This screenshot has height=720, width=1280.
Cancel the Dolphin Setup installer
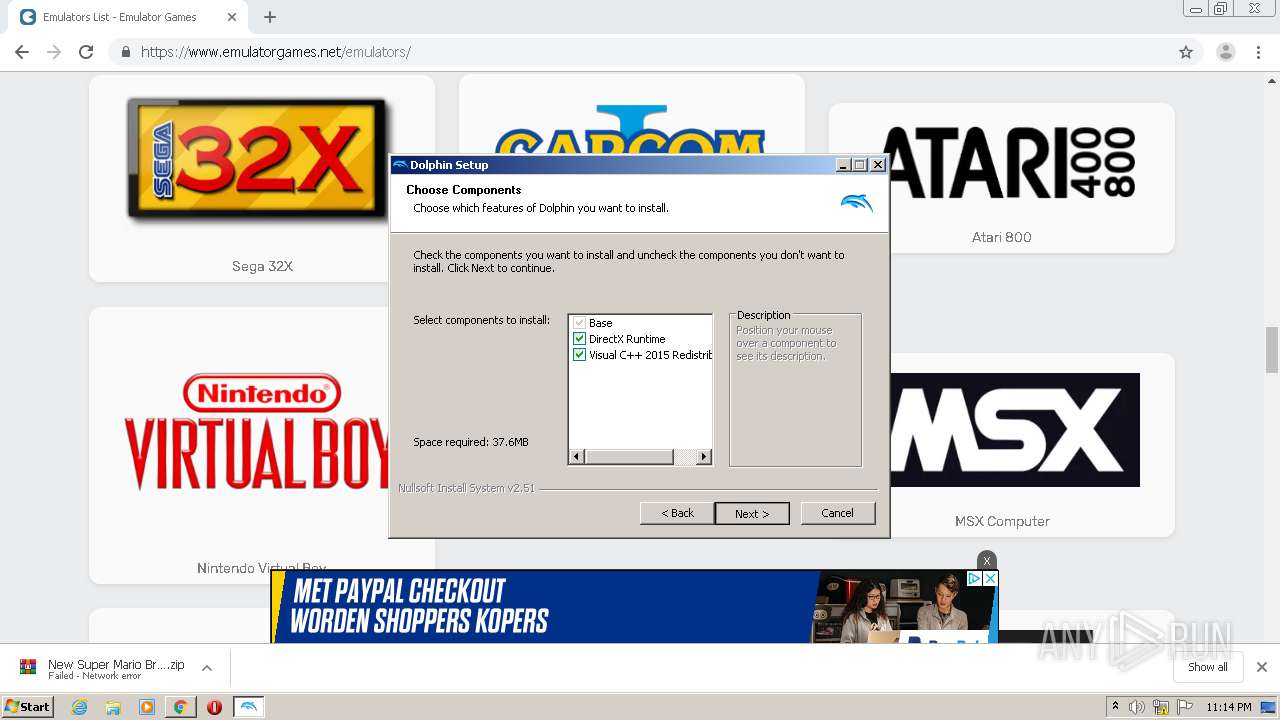click(838, 513)
